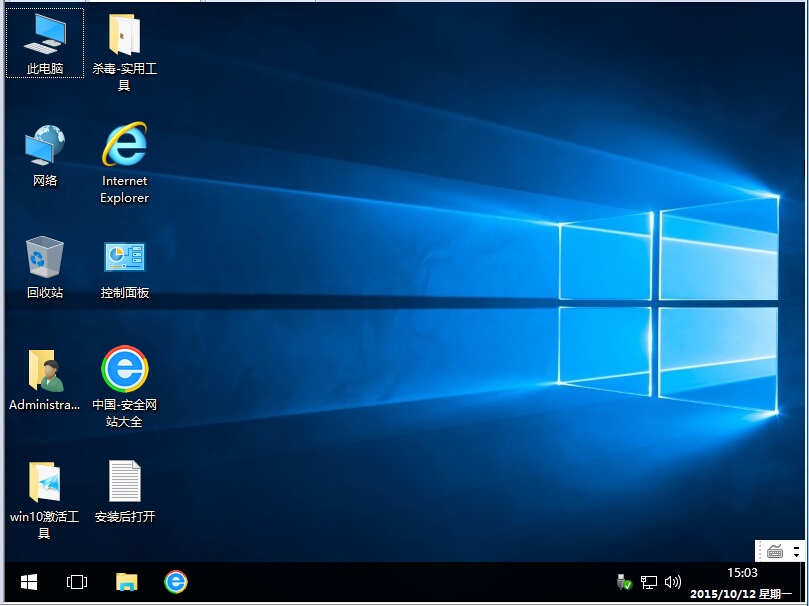Select the Administrator user folder icon
The width and height of the screenshot is (809, 606).
(x=44, y=371)
